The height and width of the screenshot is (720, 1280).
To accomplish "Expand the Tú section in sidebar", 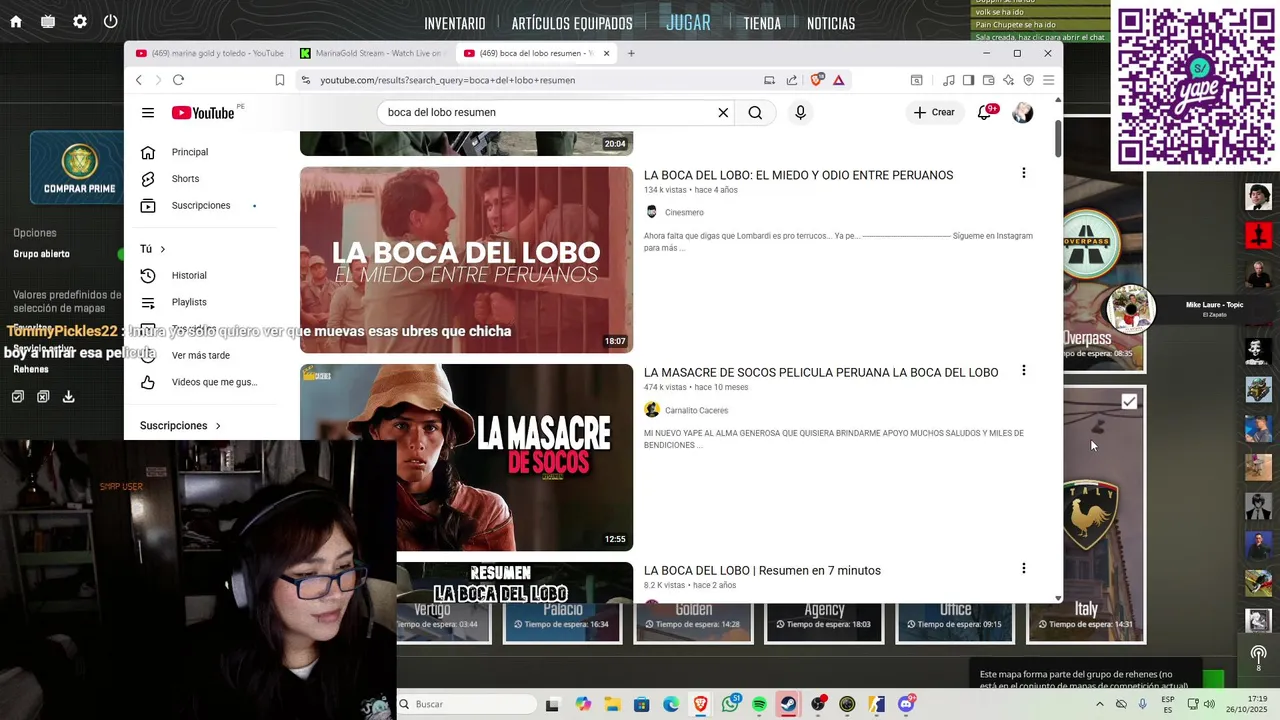I will pyautogui.click(x=153, y=249).
